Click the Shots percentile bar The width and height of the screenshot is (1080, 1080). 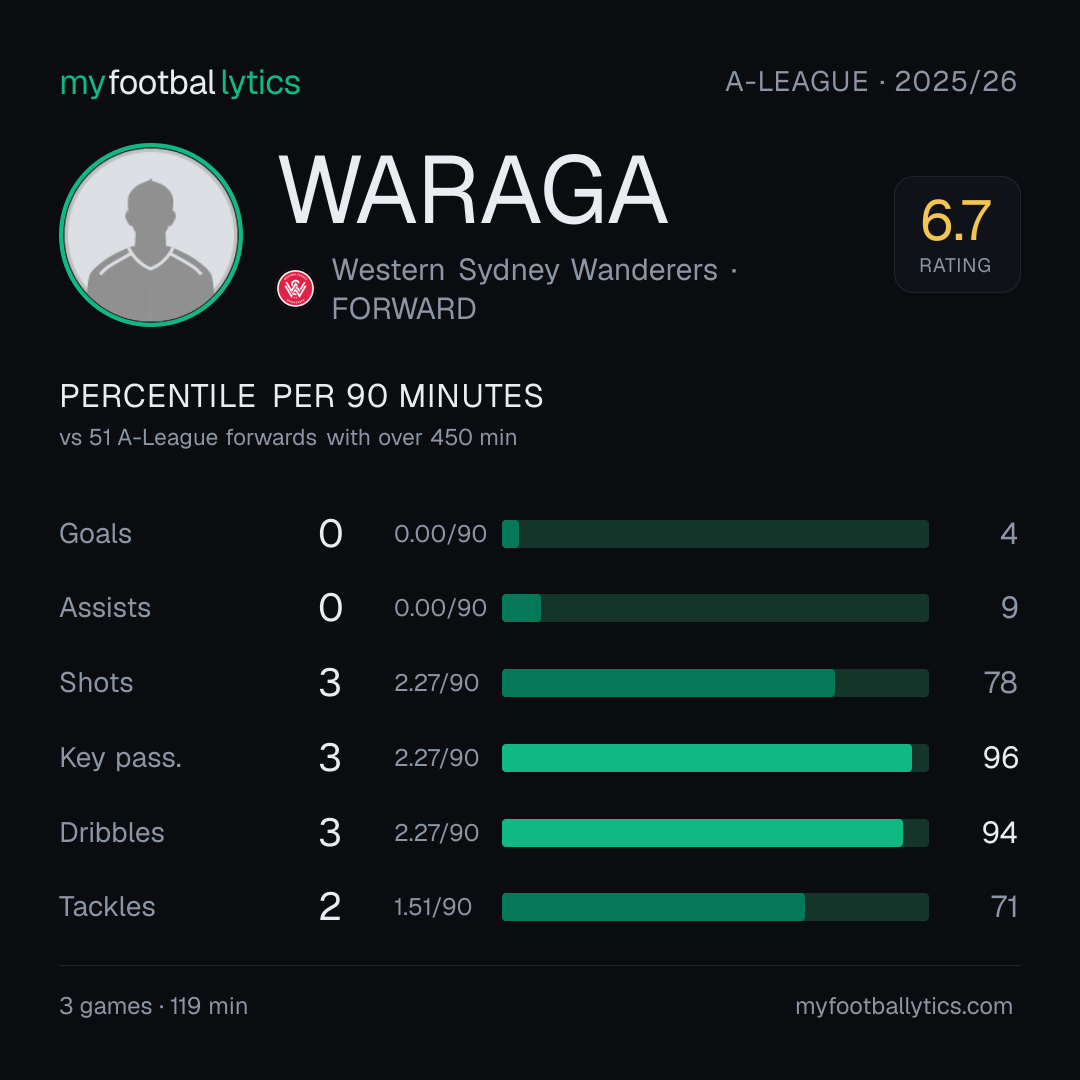coord(715,683)
